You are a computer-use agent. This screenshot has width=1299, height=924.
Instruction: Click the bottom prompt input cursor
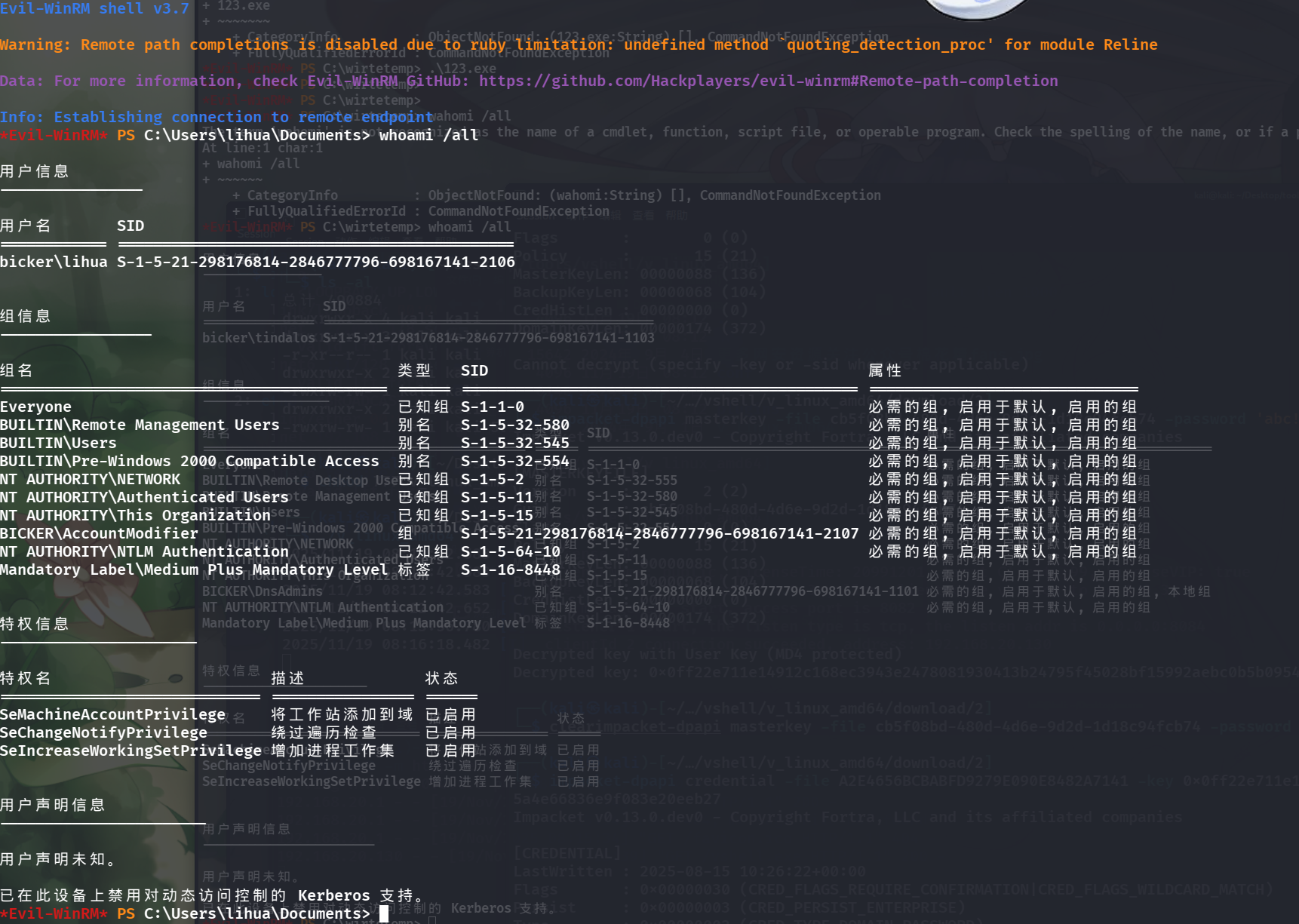point(384,913)
